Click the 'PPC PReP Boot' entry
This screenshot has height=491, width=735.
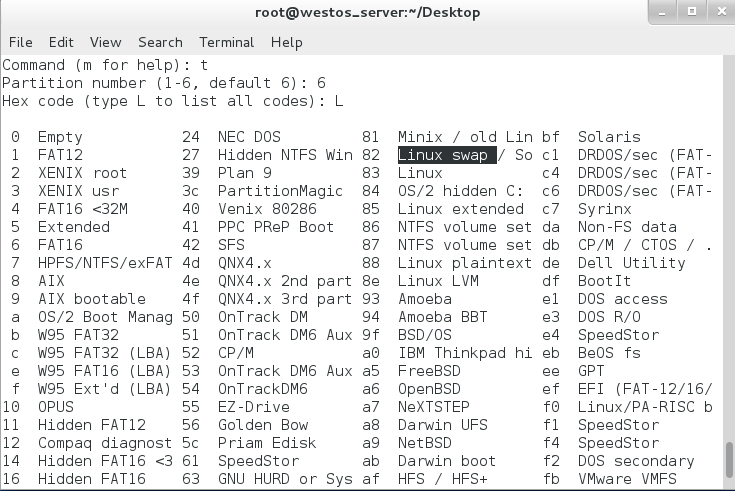point(276,227)
